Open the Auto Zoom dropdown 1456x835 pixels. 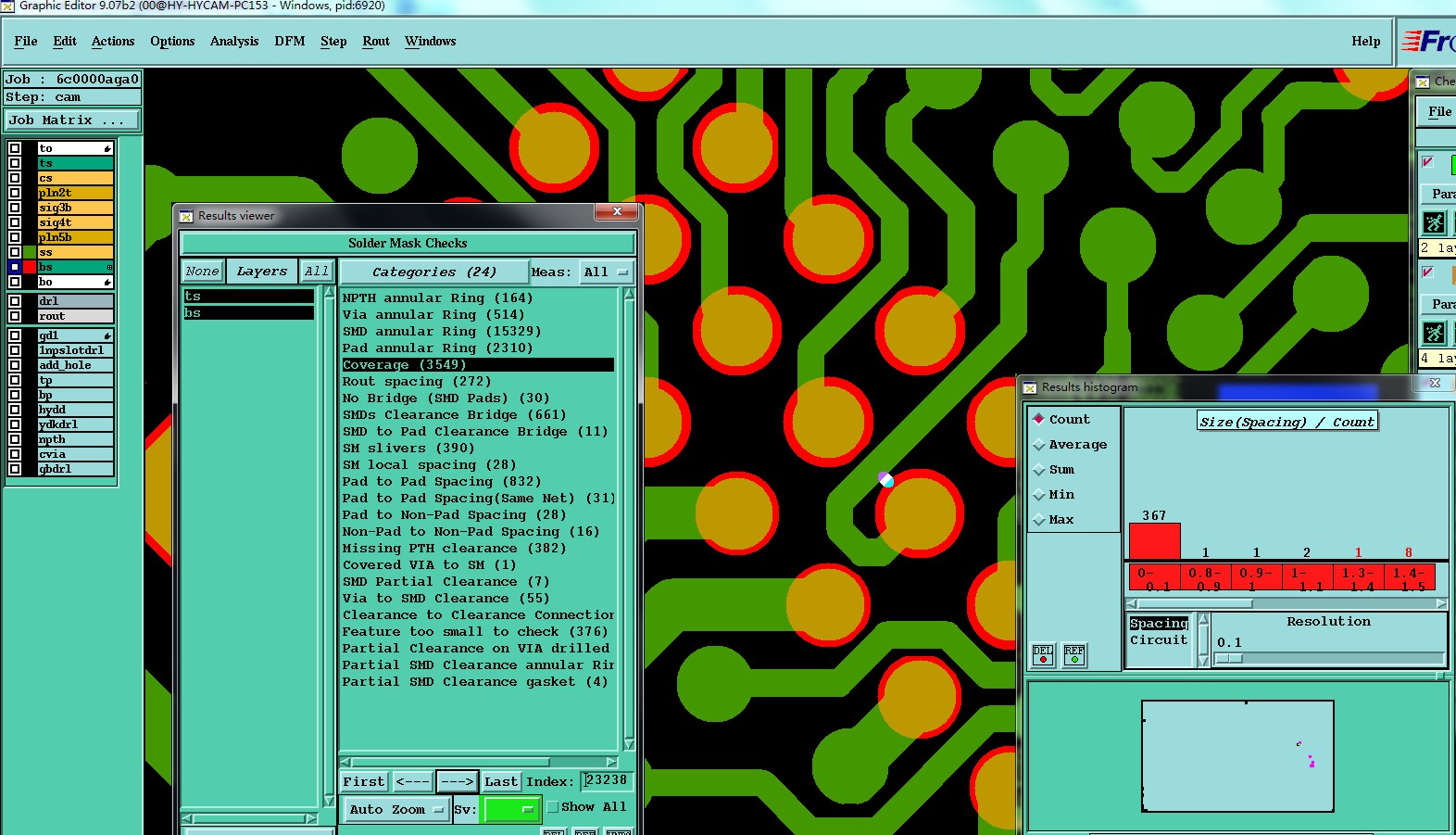pyautogui.click(x=396, y=809)
